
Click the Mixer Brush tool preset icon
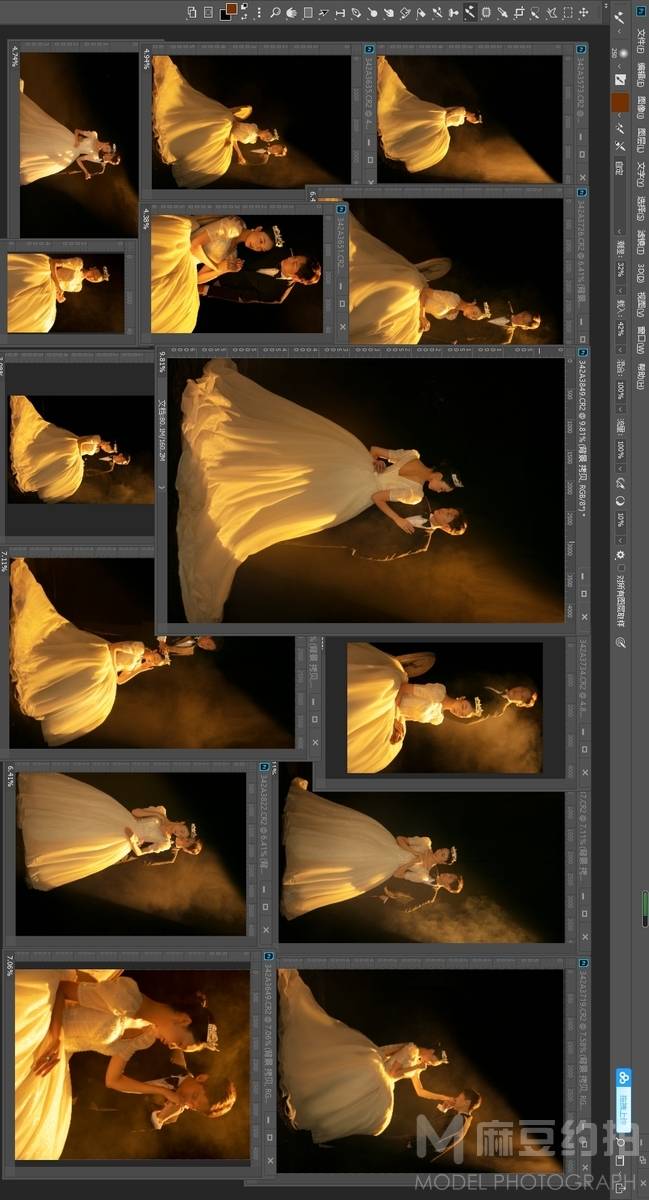tap(620, 17)
